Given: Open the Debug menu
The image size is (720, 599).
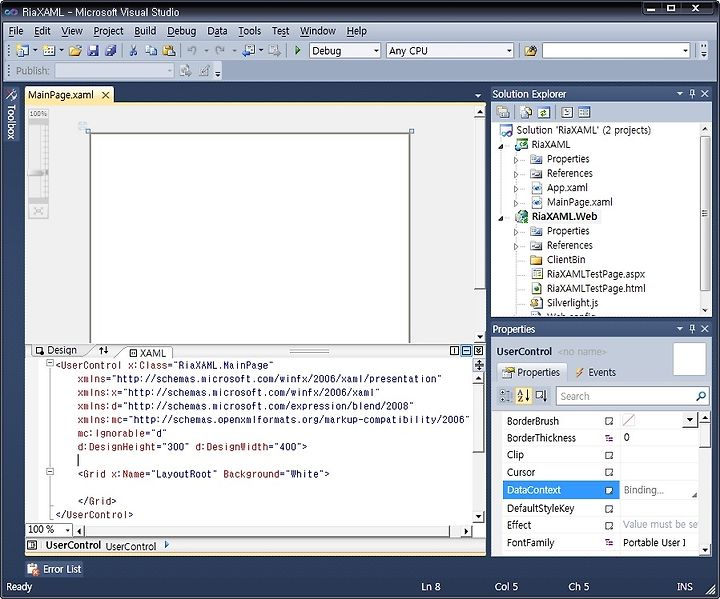Looking at the screenshot, I should coord(181,31).
